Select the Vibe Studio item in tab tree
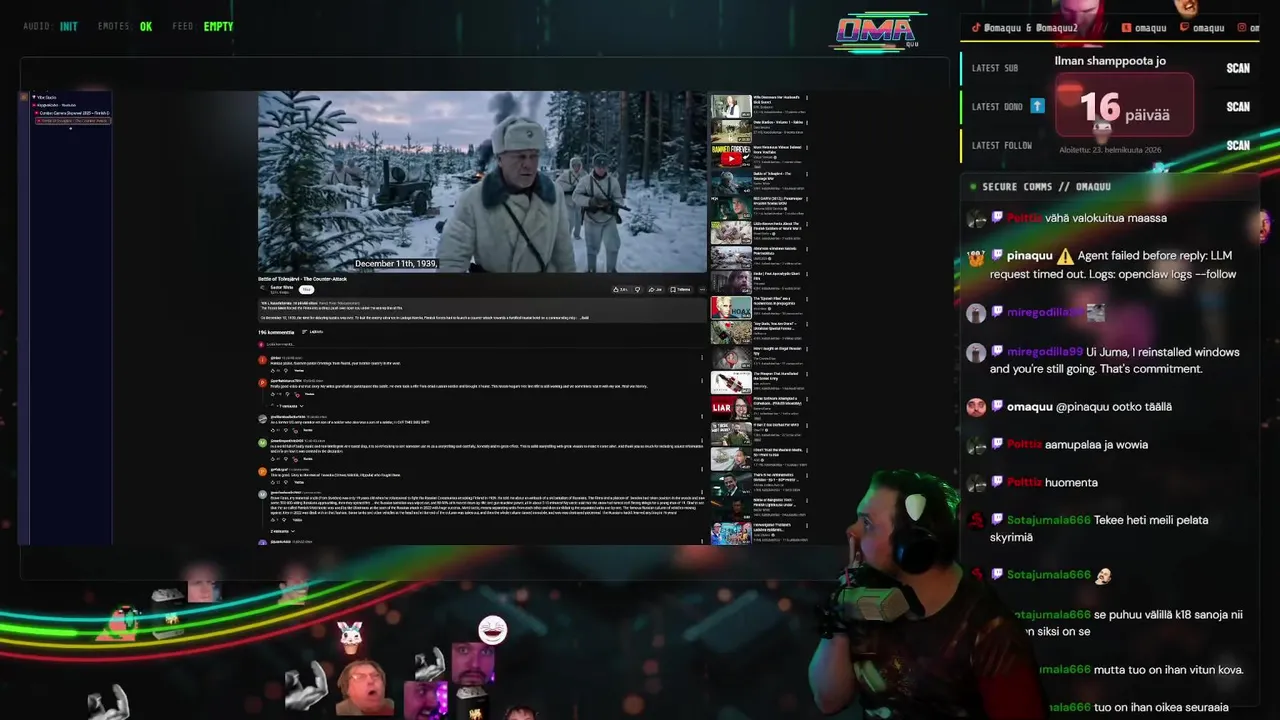 [x=44, y=97]
